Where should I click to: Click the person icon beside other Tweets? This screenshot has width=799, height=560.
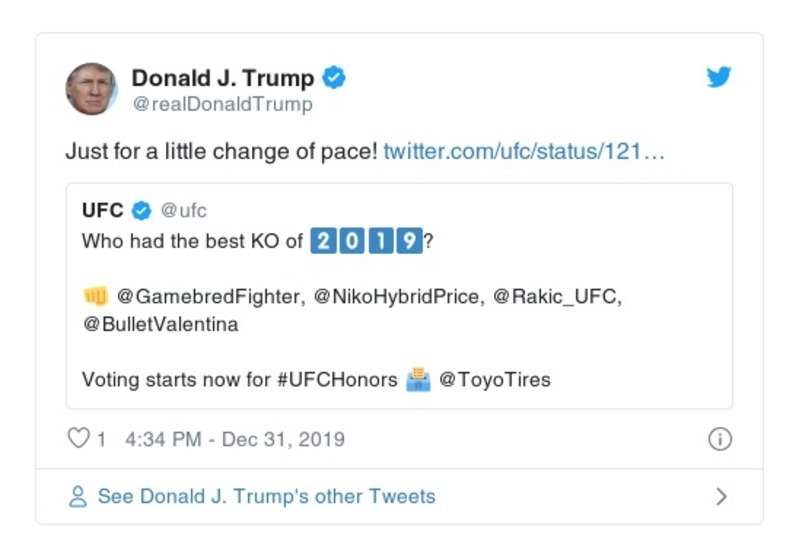77,497
